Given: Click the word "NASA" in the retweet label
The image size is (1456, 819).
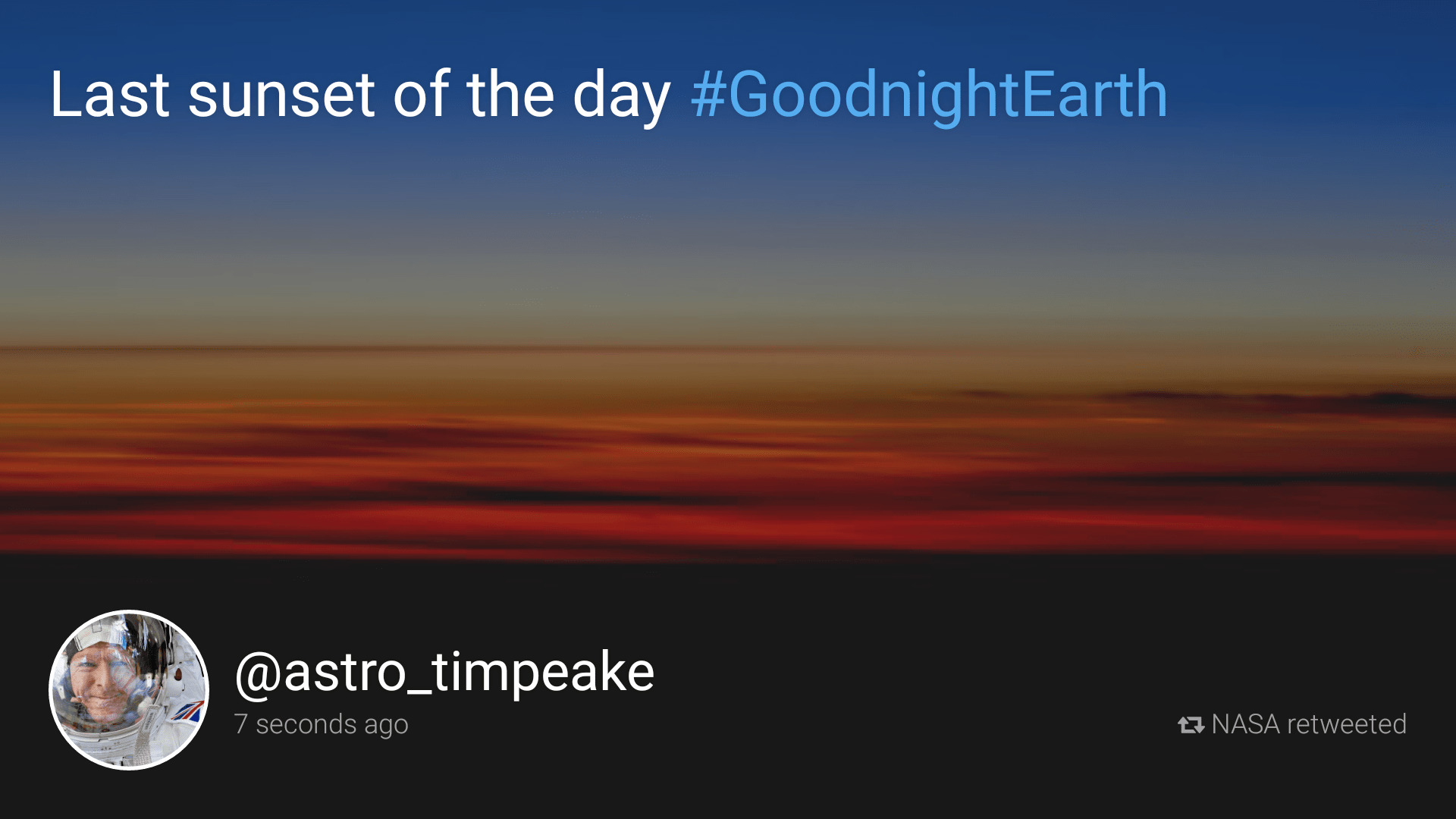Looking at the screenshot, I should [1246, 724].
